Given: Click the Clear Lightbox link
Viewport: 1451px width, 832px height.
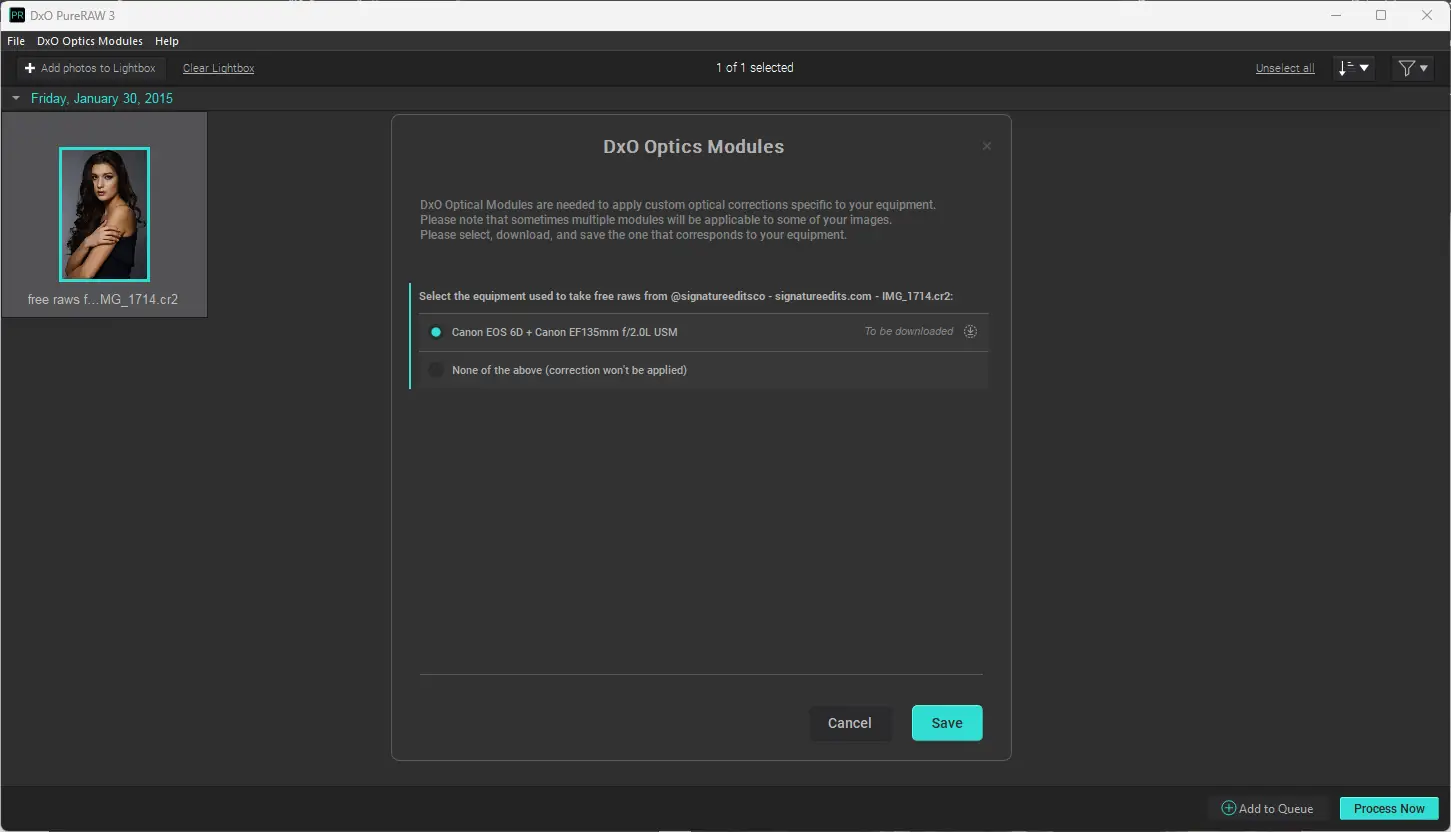Looking at the screenshot, I should pyautogui.click(x=219, y=68).
